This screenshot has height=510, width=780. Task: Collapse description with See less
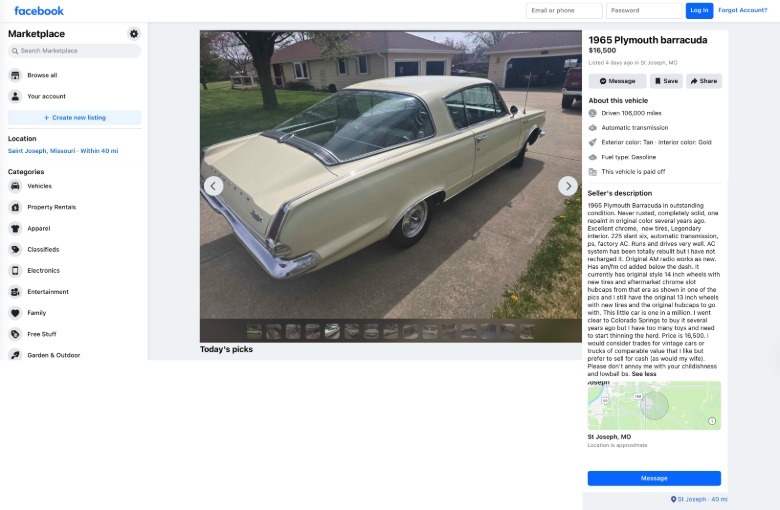[x=644, y=374]
